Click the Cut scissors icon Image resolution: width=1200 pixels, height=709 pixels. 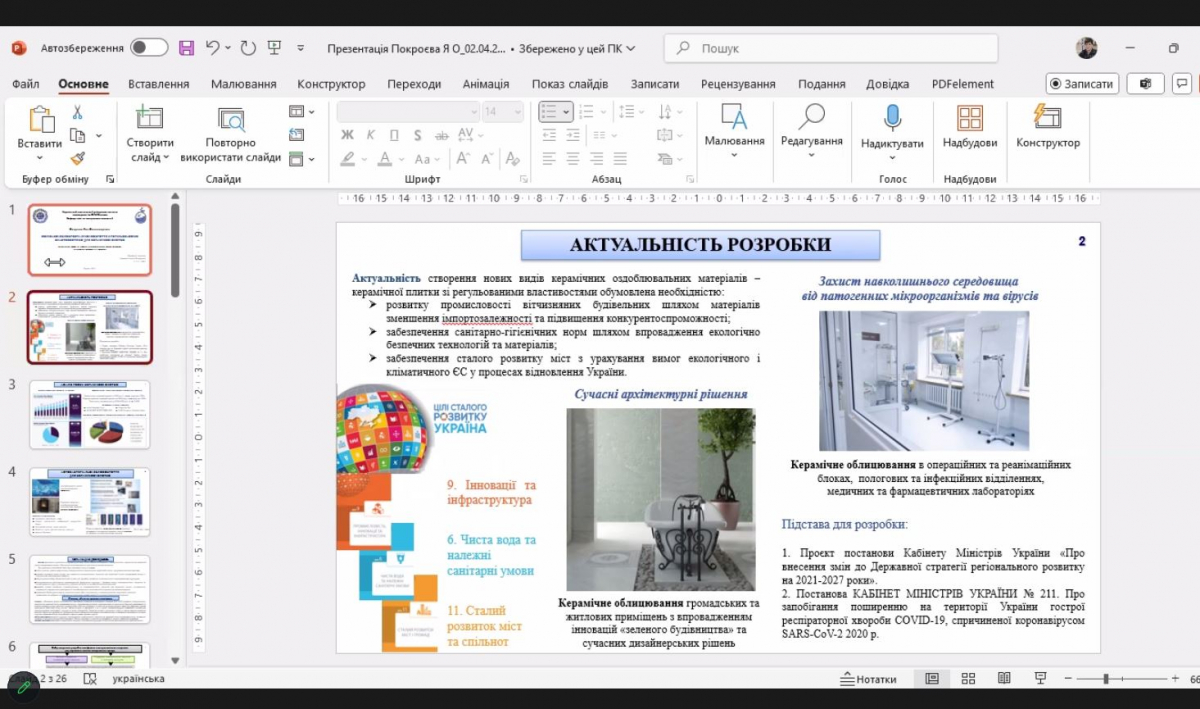[x=77, y=113]
